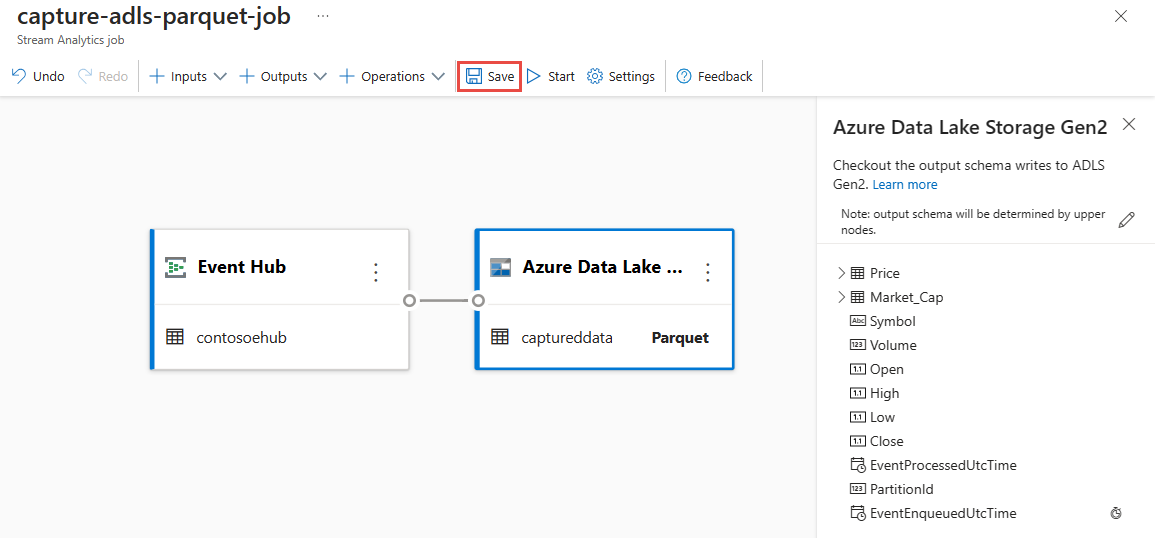Screen dimensions: 1155x538
Task: Select the Azure Data Lake node title
Action: 603,267
